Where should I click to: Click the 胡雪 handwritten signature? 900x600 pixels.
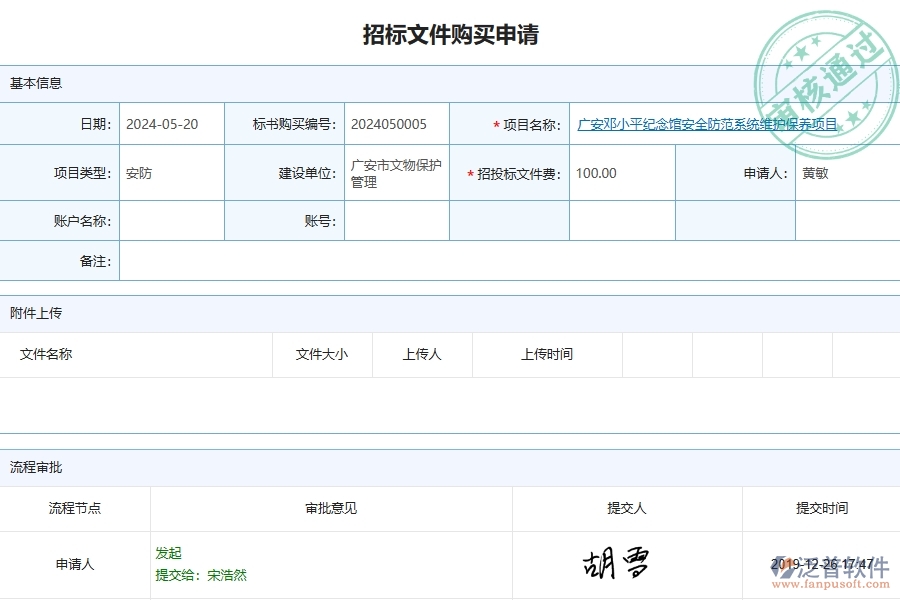tap(617, 563)
